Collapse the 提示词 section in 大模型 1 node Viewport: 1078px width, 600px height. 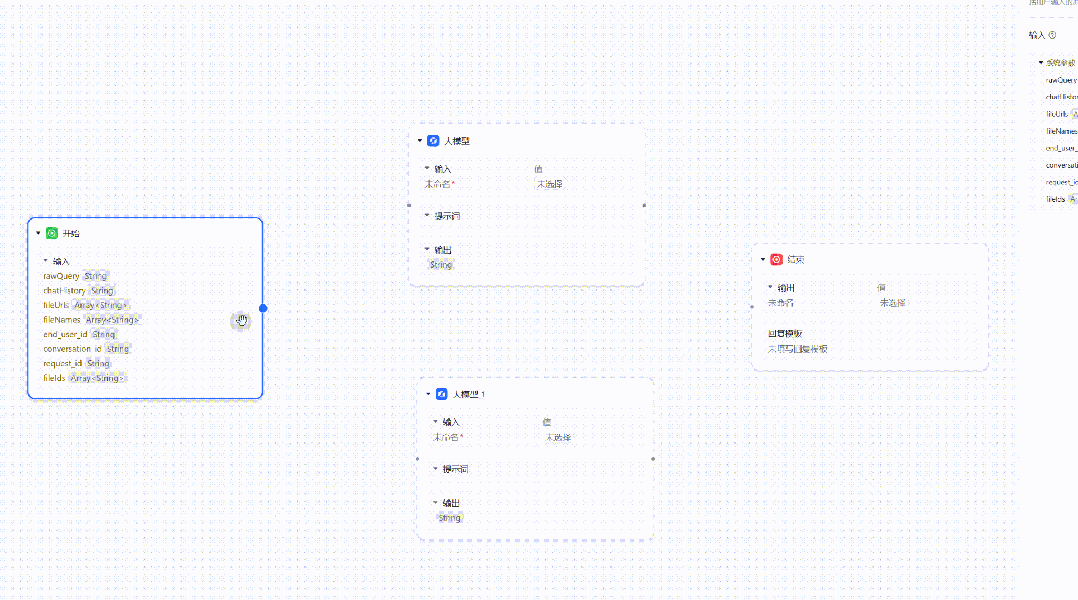pyautogui.click(x=435, y=469)
